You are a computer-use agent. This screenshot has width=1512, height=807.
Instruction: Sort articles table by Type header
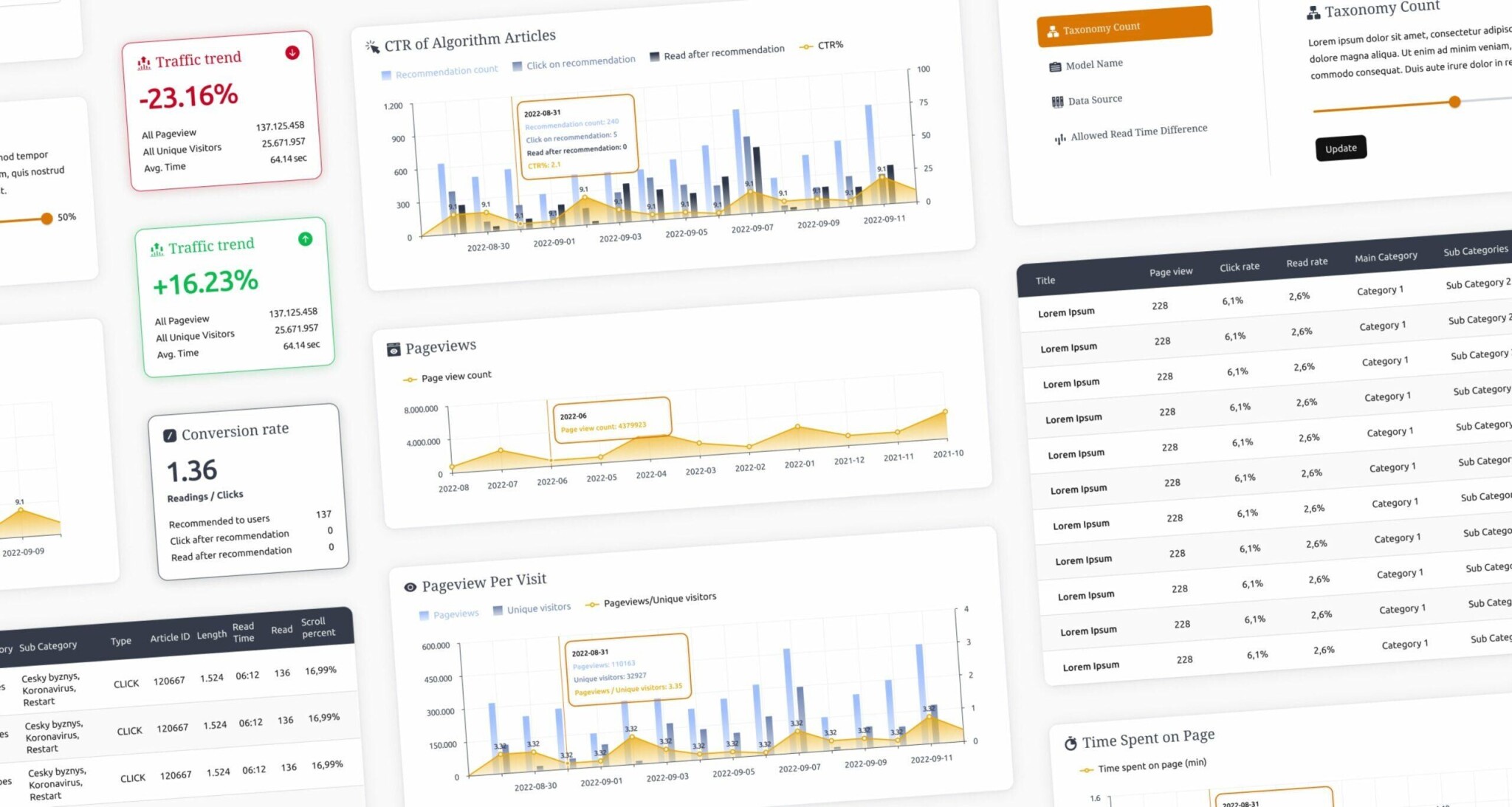click(x=120, y=641)
